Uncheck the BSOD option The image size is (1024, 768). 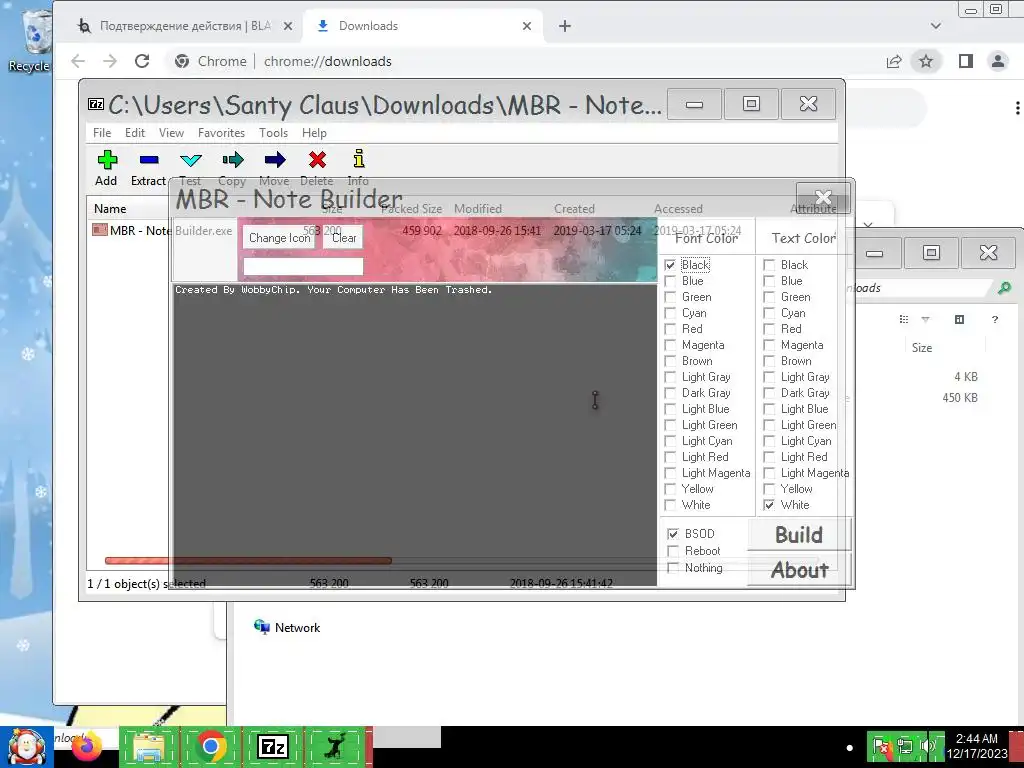(673, 534)
